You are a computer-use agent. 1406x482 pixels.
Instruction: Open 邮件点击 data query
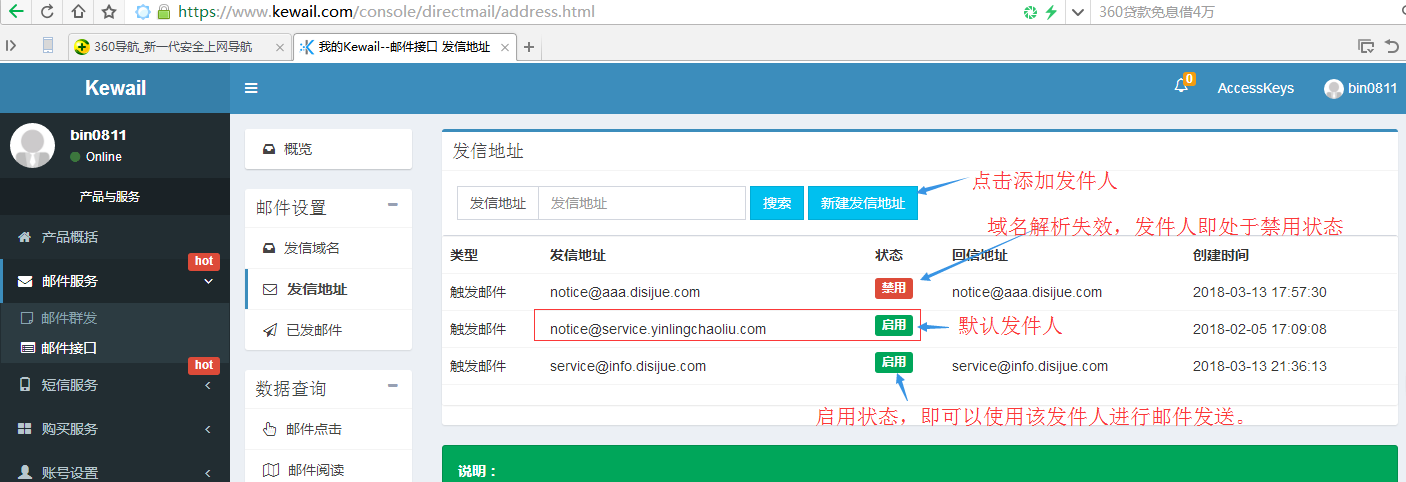pos(328,429)
